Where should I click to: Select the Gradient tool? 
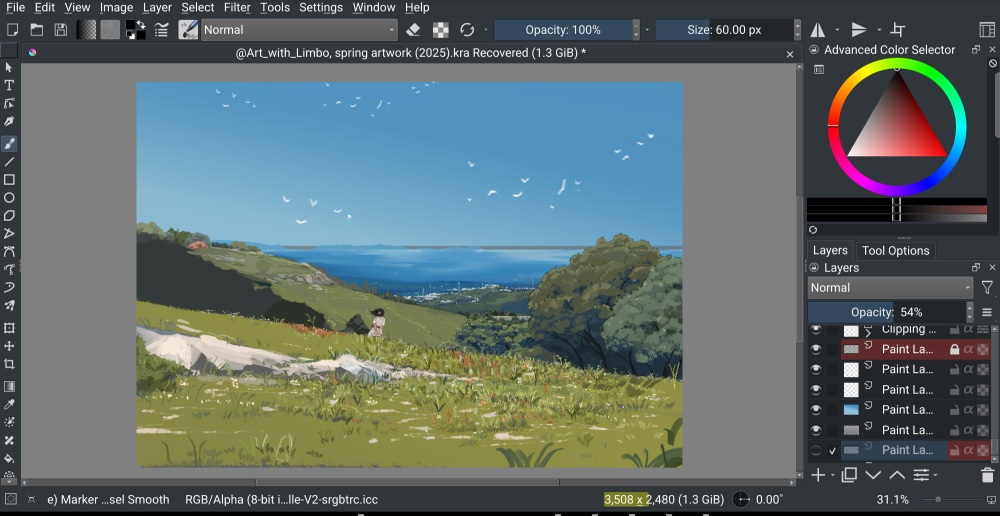coord(9,387)
